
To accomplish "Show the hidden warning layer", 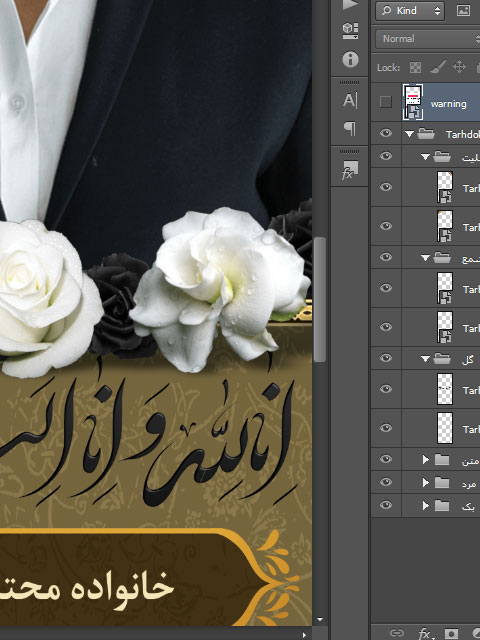I will (x=386, y=102).
